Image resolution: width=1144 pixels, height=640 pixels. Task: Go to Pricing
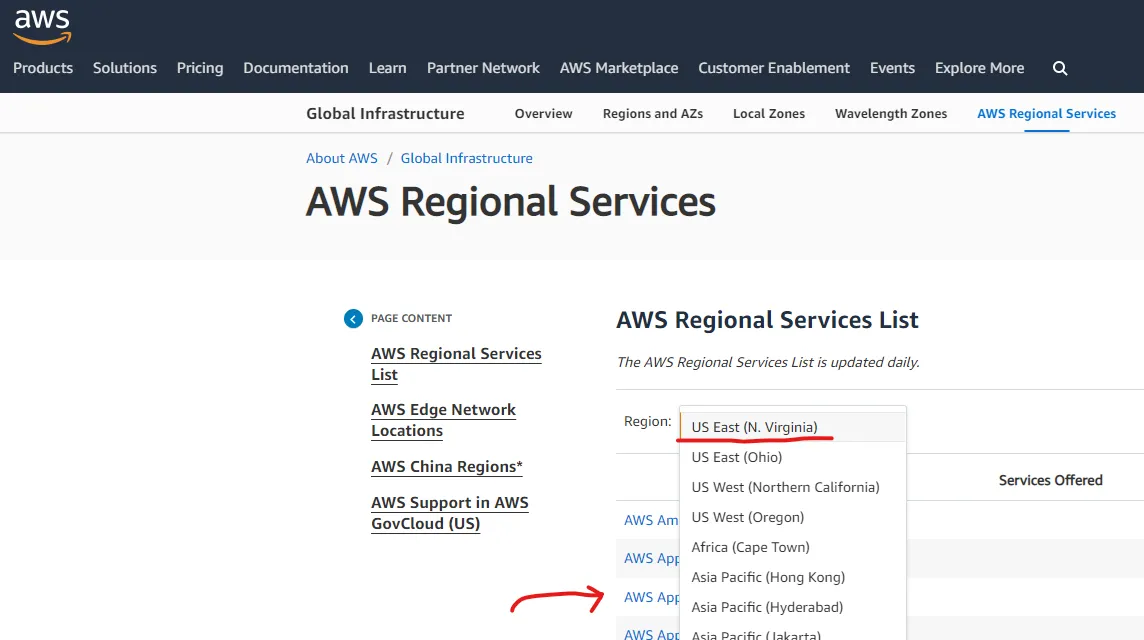200,68
